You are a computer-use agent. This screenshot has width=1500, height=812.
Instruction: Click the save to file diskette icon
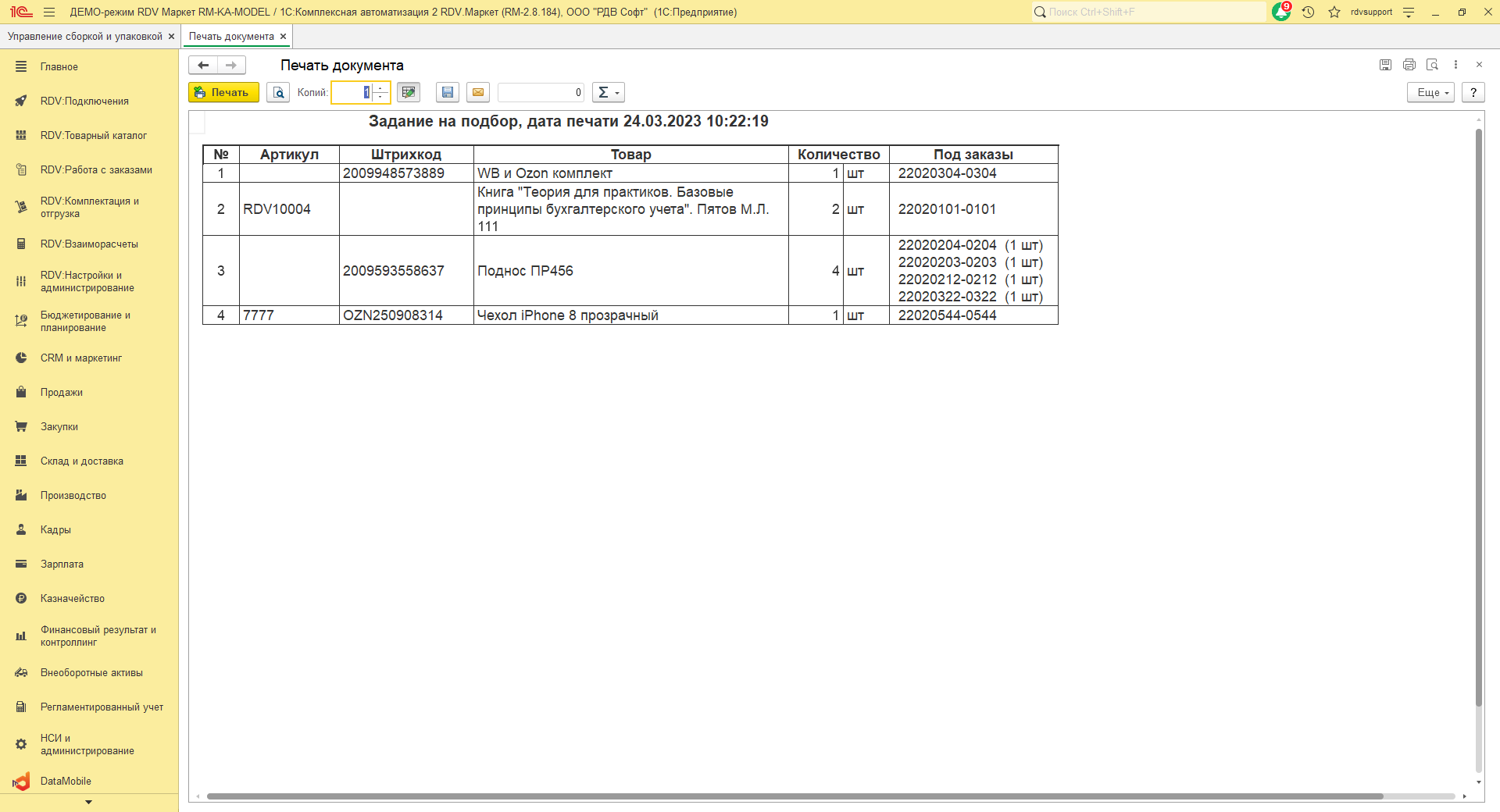(448, 92)
